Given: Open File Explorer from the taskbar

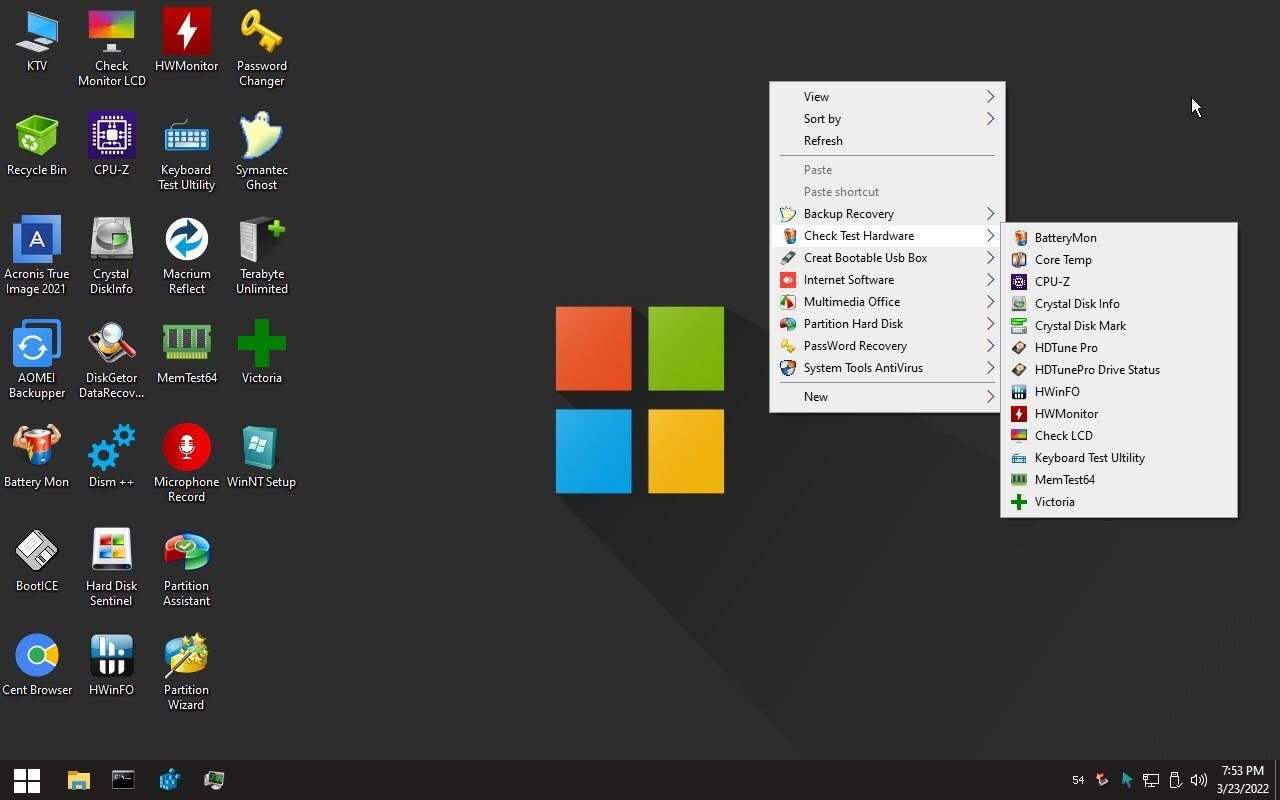Looking at the screenshot, I should 78,780.
